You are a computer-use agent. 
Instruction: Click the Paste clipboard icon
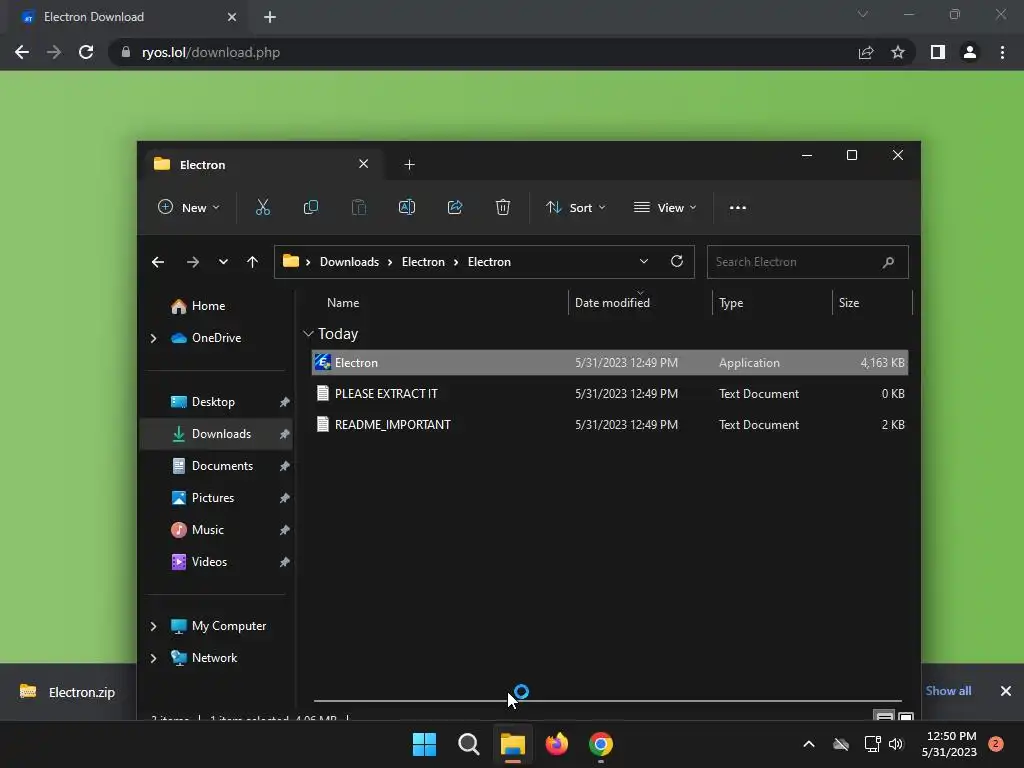[x=359, y=208]
